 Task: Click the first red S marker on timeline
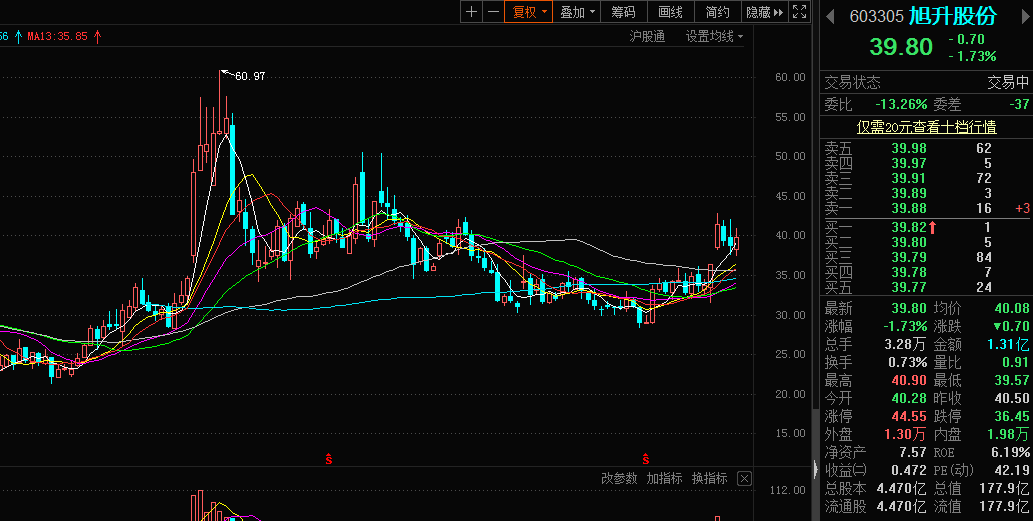point(327,458)
